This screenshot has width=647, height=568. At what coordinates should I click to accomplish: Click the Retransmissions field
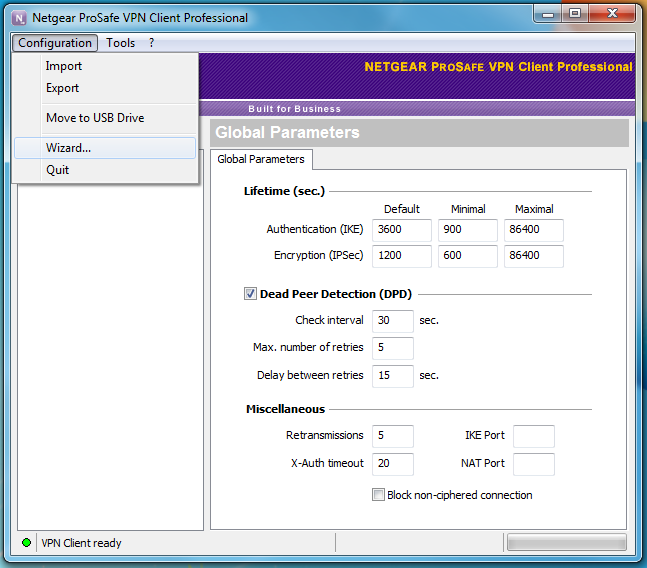pos(392,436)
